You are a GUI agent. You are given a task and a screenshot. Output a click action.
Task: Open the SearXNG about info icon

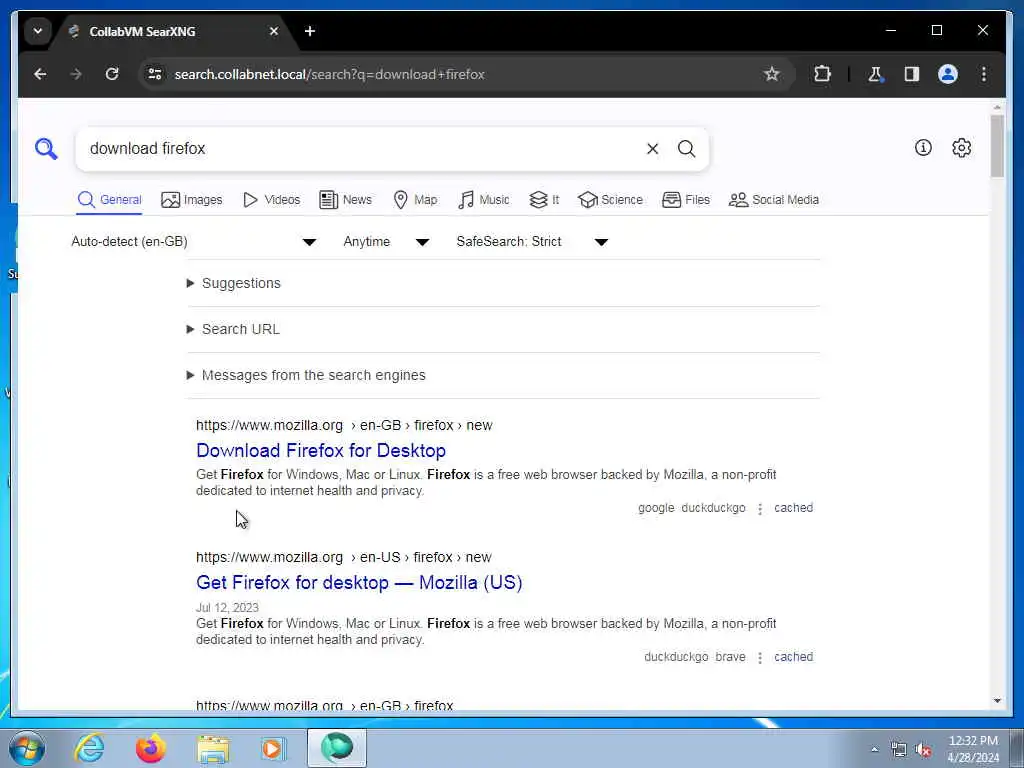tap(923, 148)
